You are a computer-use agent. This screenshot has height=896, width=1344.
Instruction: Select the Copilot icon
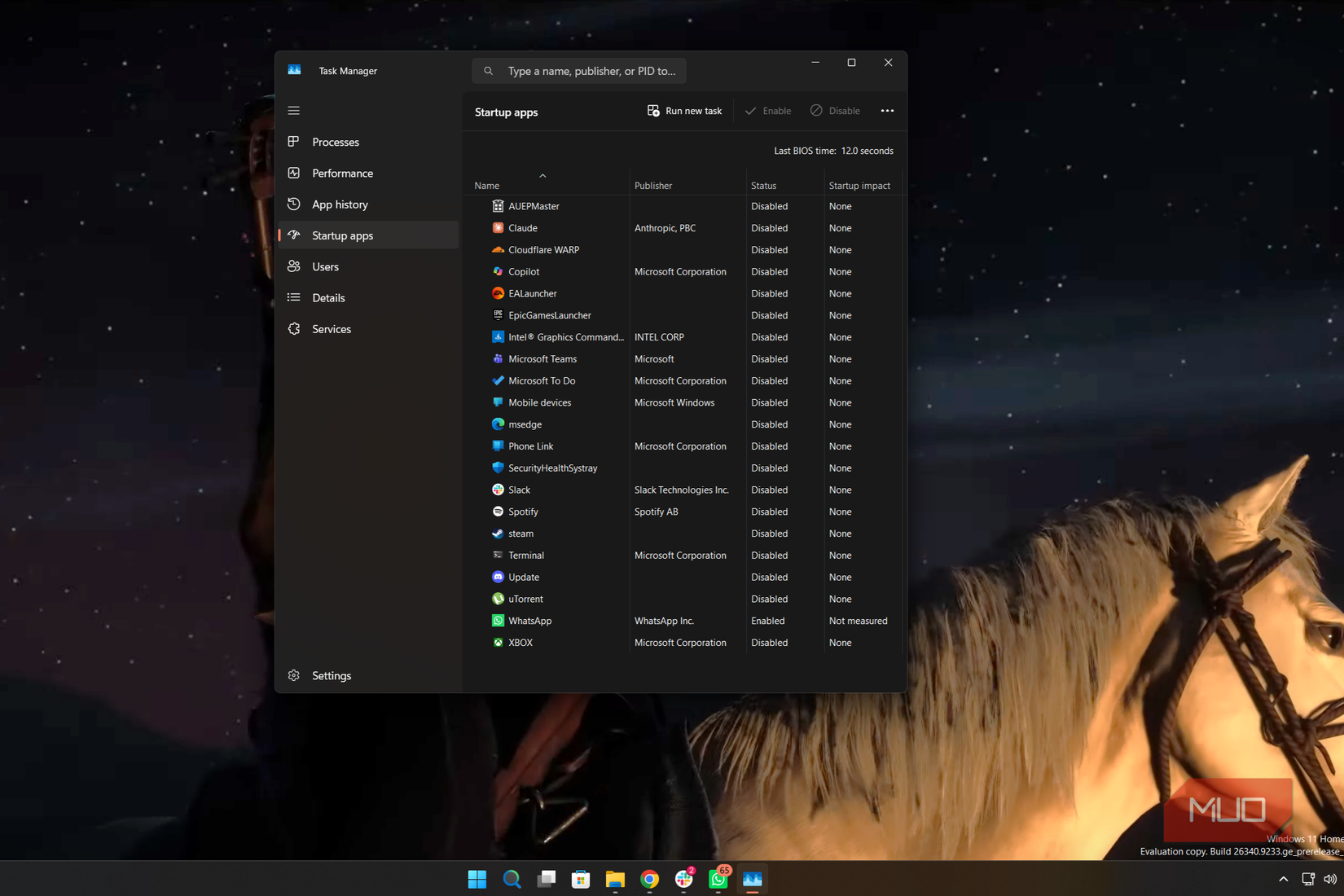pos(498,271)
